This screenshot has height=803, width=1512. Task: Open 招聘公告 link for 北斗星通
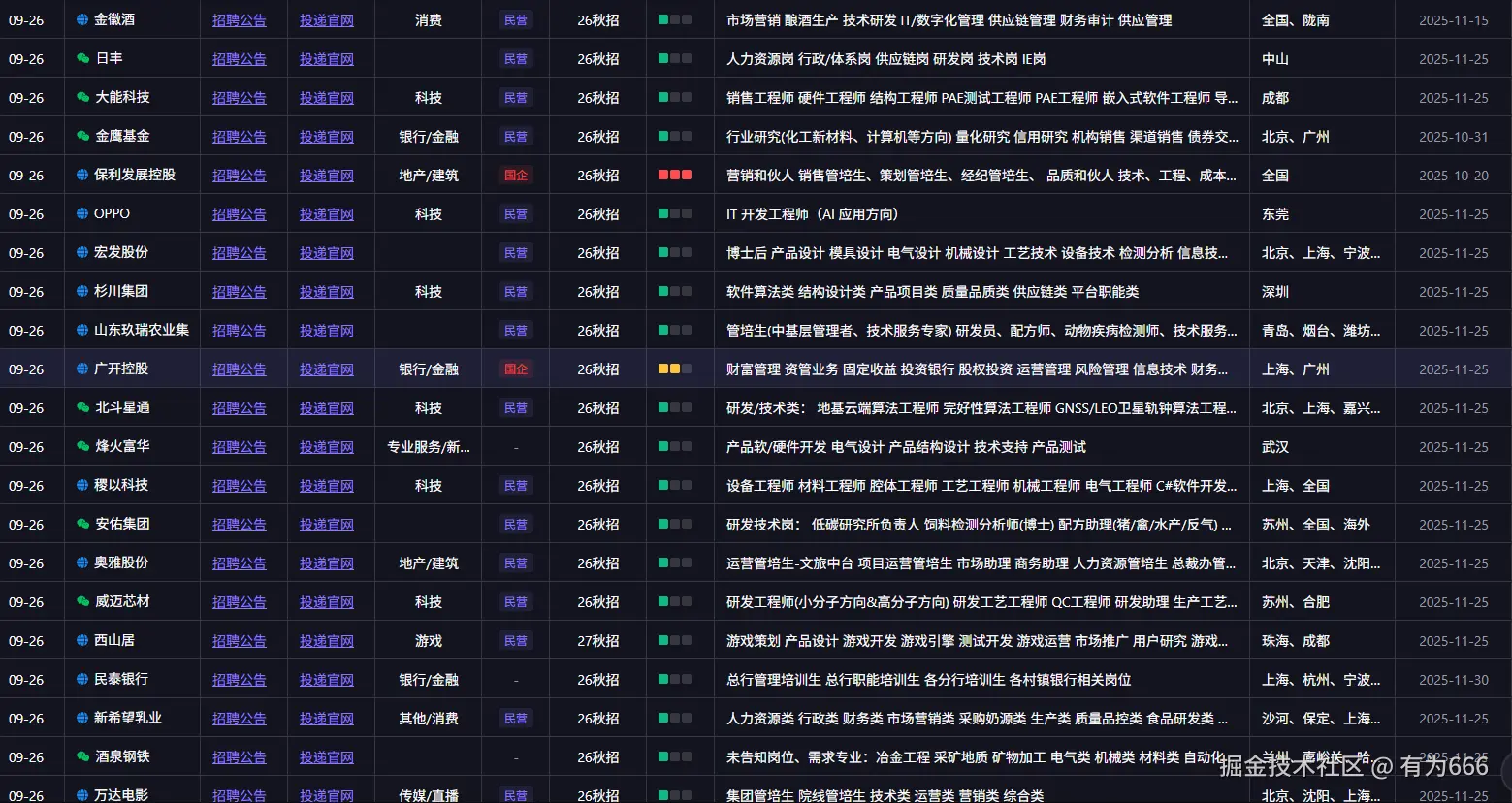pyautogui.click(x=240, y=408)
